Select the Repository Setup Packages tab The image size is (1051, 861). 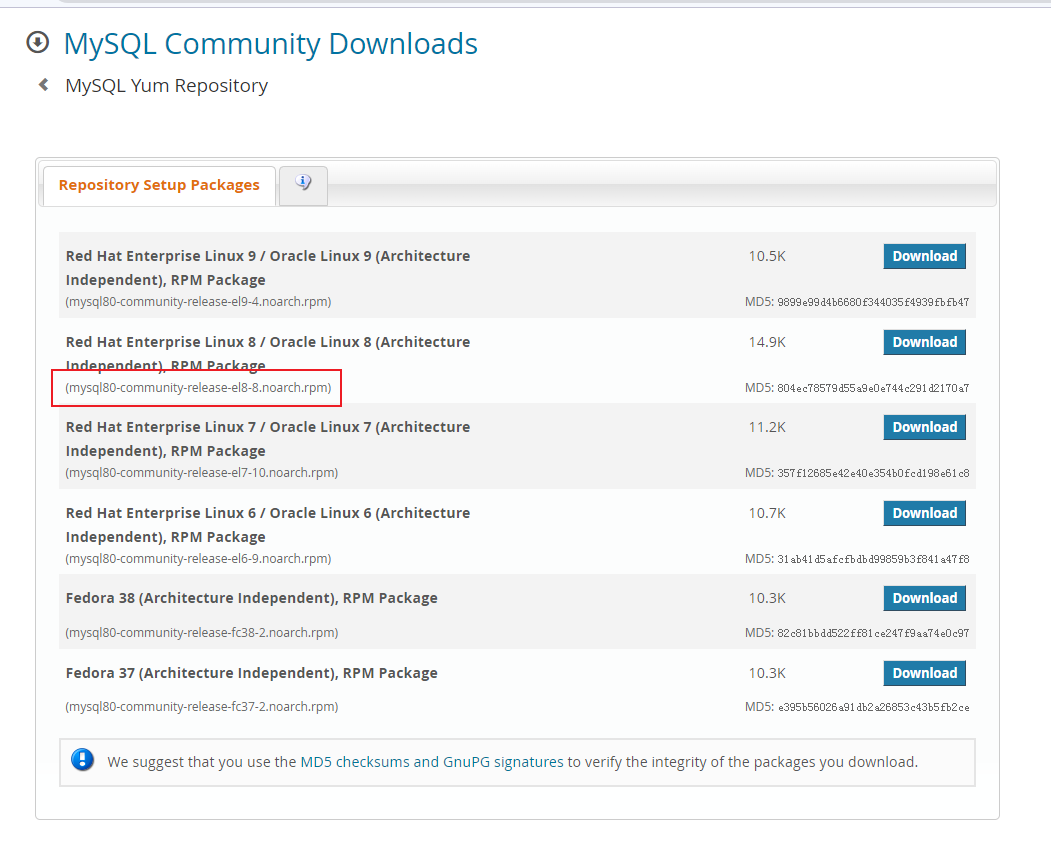click(159, 185)
